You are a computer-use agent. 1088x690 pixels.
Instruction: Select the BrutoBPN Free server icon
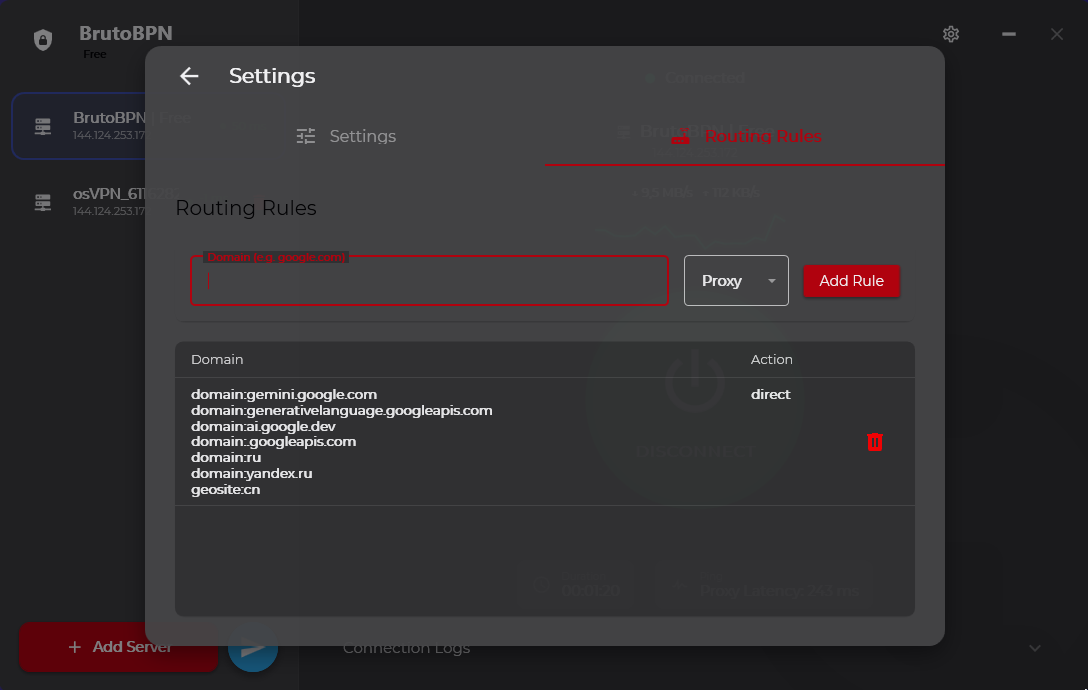pyautogui.click(x=43, y=126)
